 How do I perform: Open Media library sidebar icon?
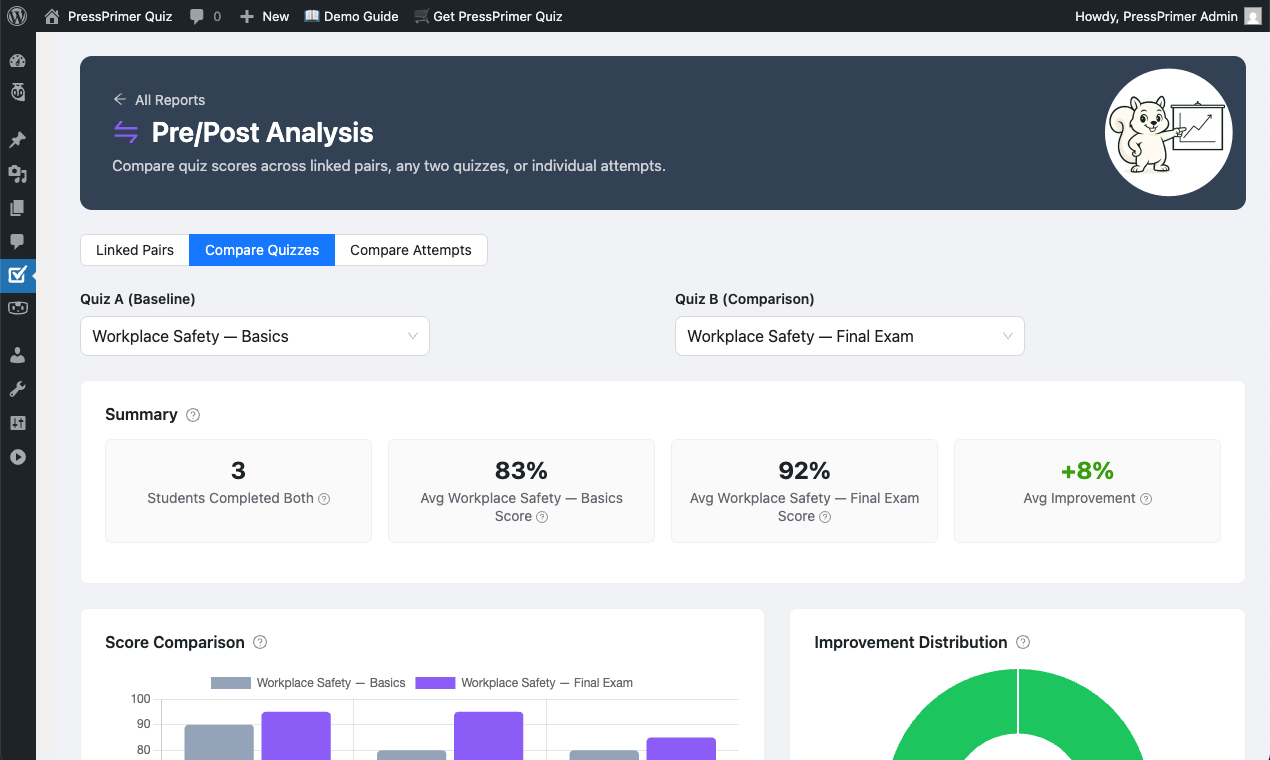17,174
